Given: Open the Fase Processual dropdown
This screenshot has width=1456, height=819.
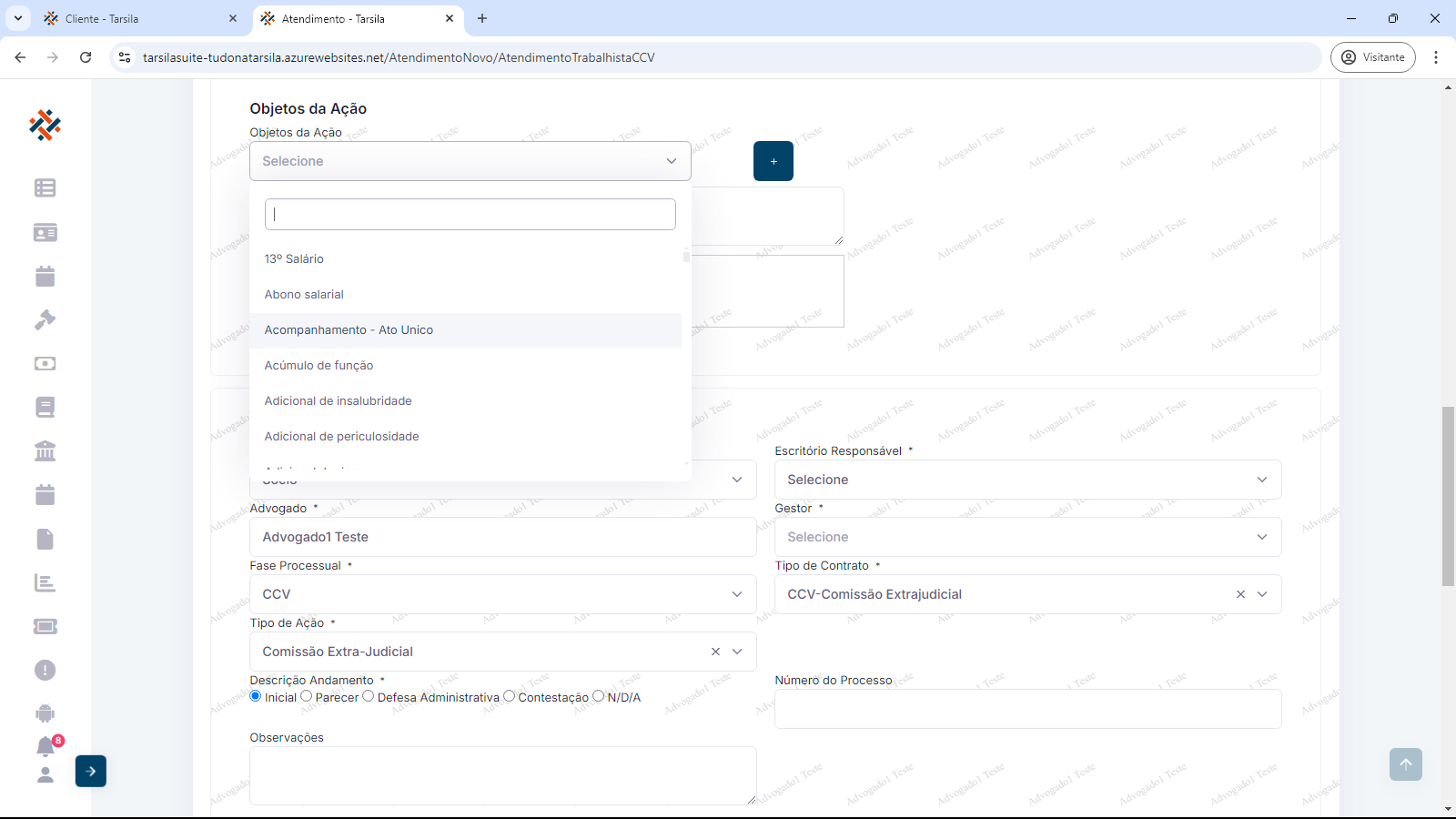Looking at the screenshot, I should tap(502, 594).
